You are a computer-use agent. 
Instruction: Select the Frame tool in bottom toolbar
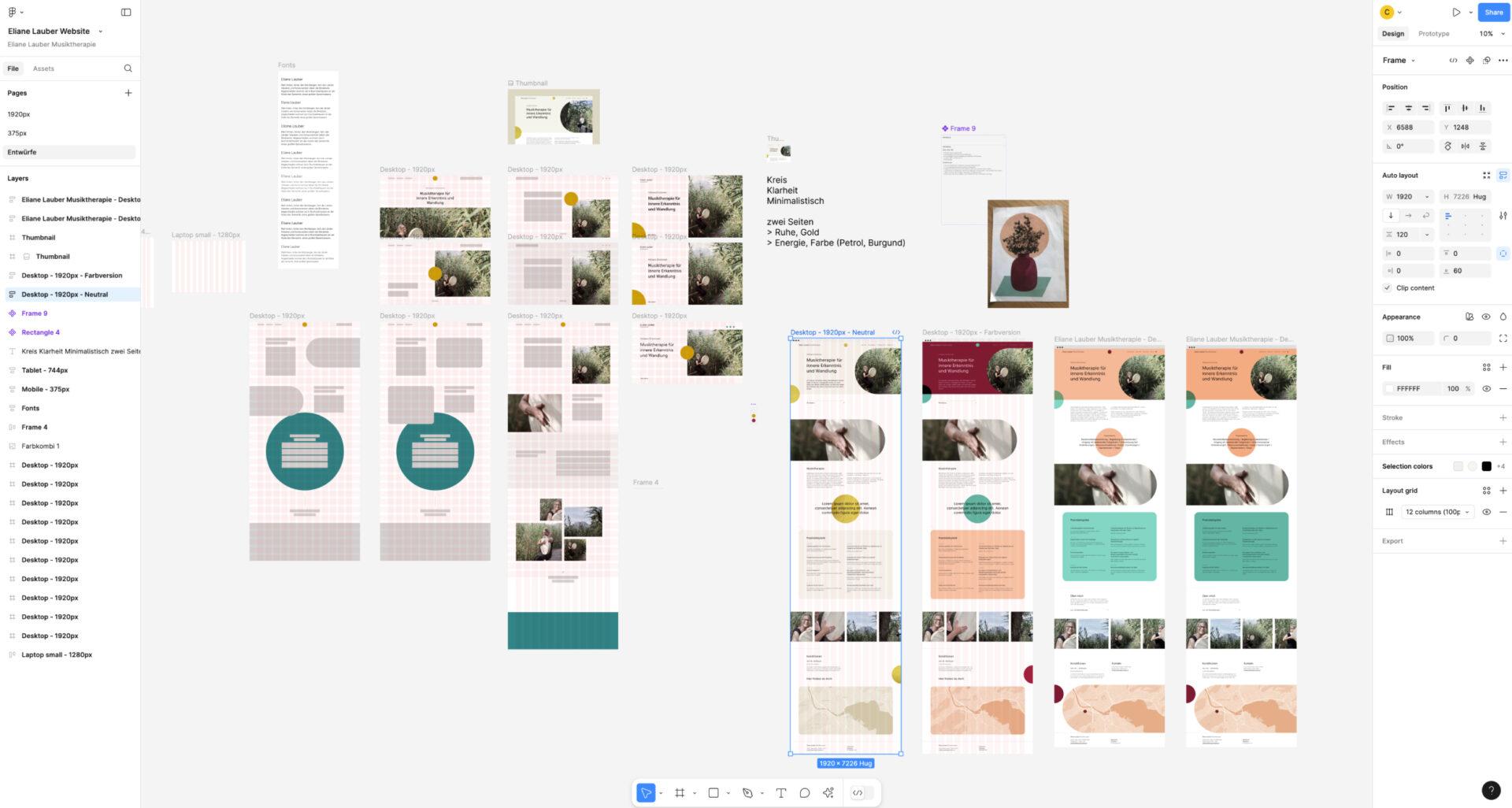680,793
